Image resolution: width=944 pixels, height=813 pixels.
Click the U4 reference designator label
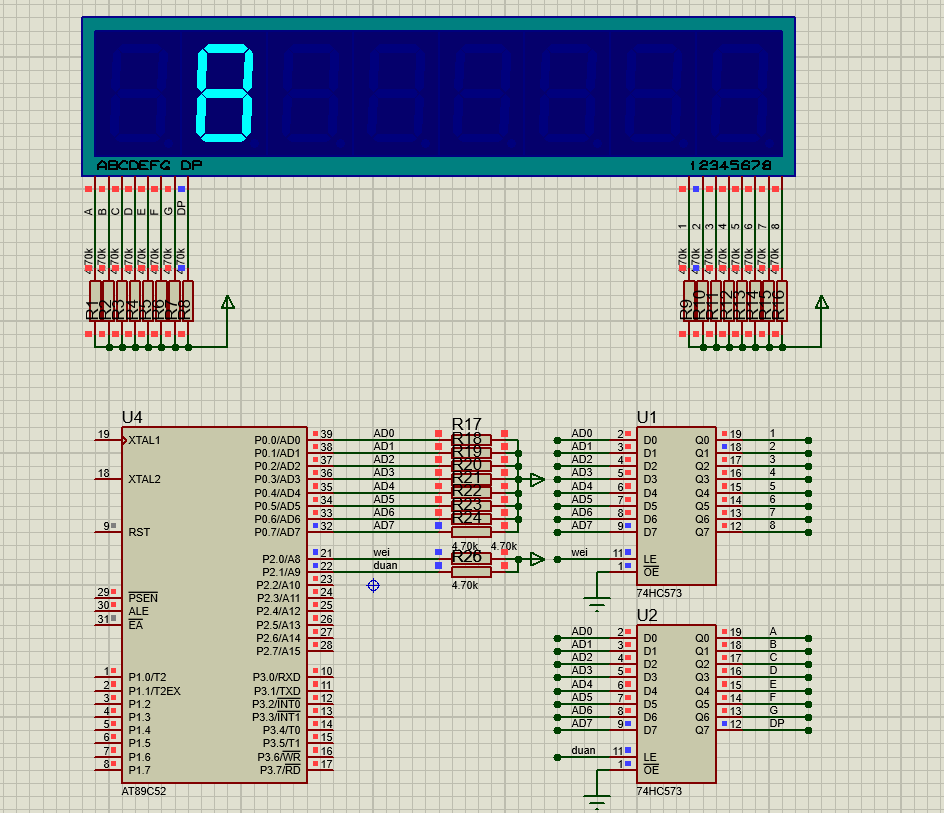132,417
